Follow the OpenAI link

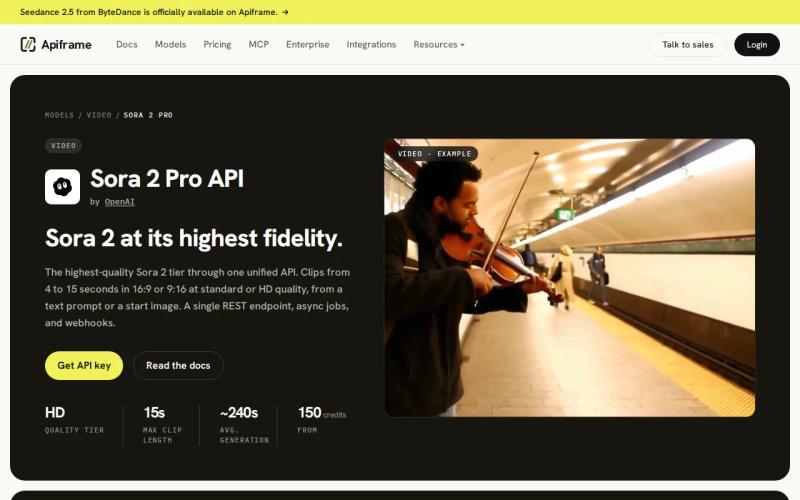(120, 202)
